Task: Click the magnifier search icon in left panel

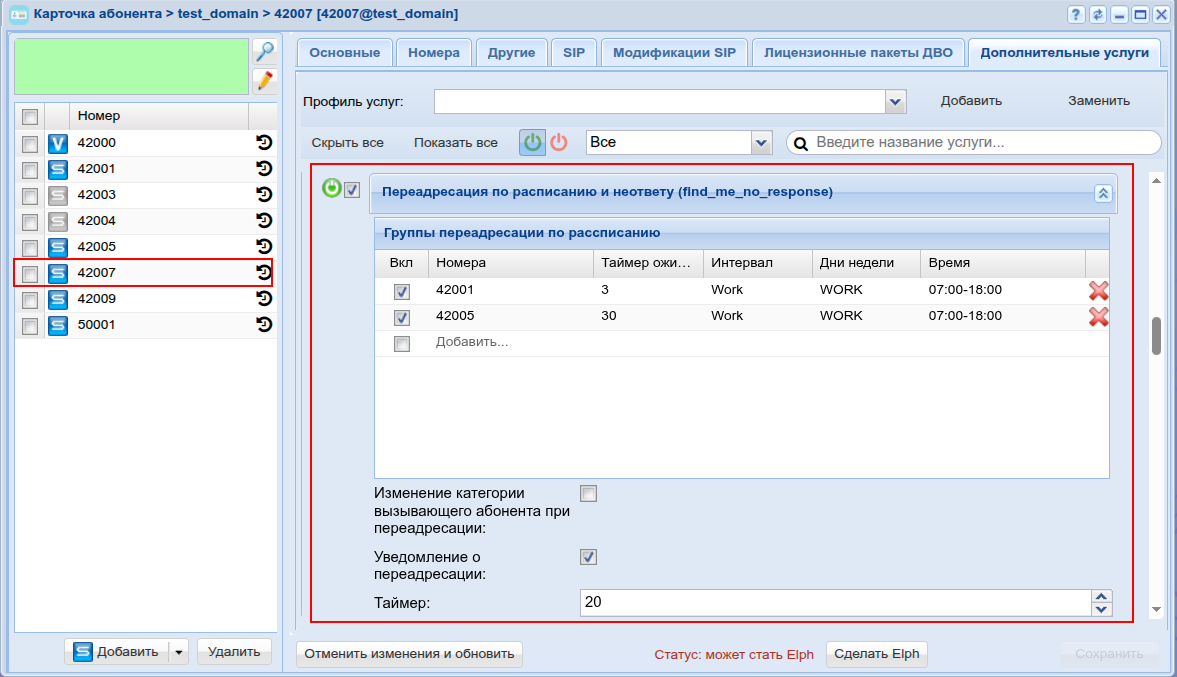Action: coord(264,52)
